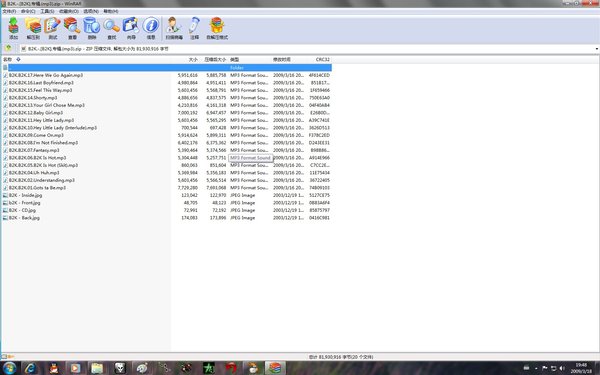
Task: Sort by the Packed size column header
Action: point(214,59)
